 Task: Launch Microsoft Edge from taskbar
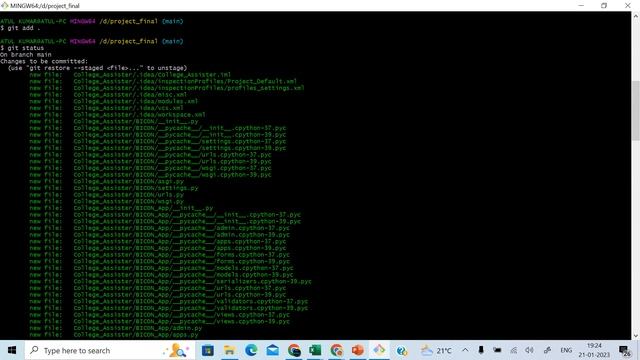251,350
